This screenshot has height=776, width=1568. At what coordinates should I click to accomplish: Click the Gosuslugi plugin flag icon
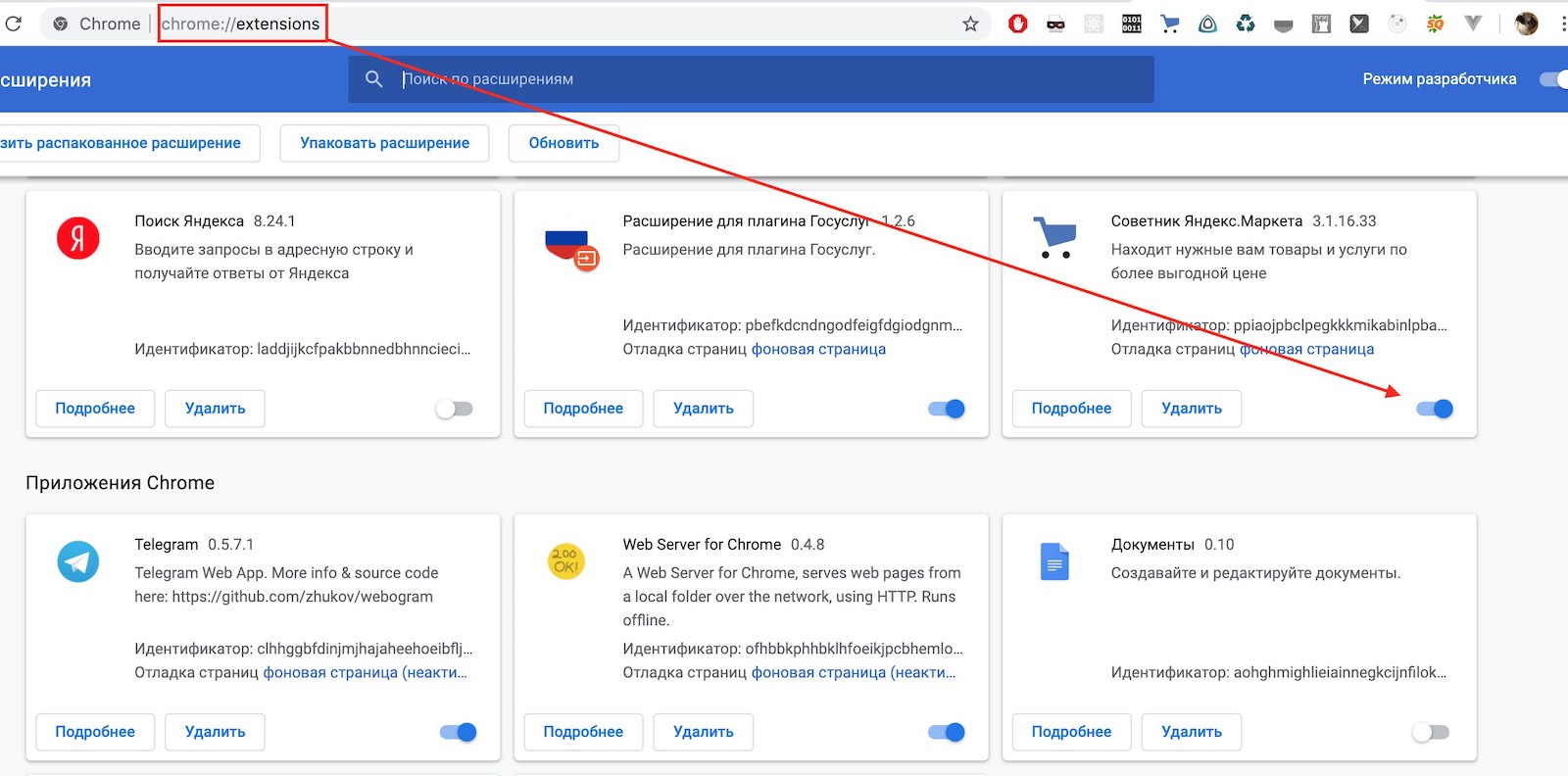(571, 249)
